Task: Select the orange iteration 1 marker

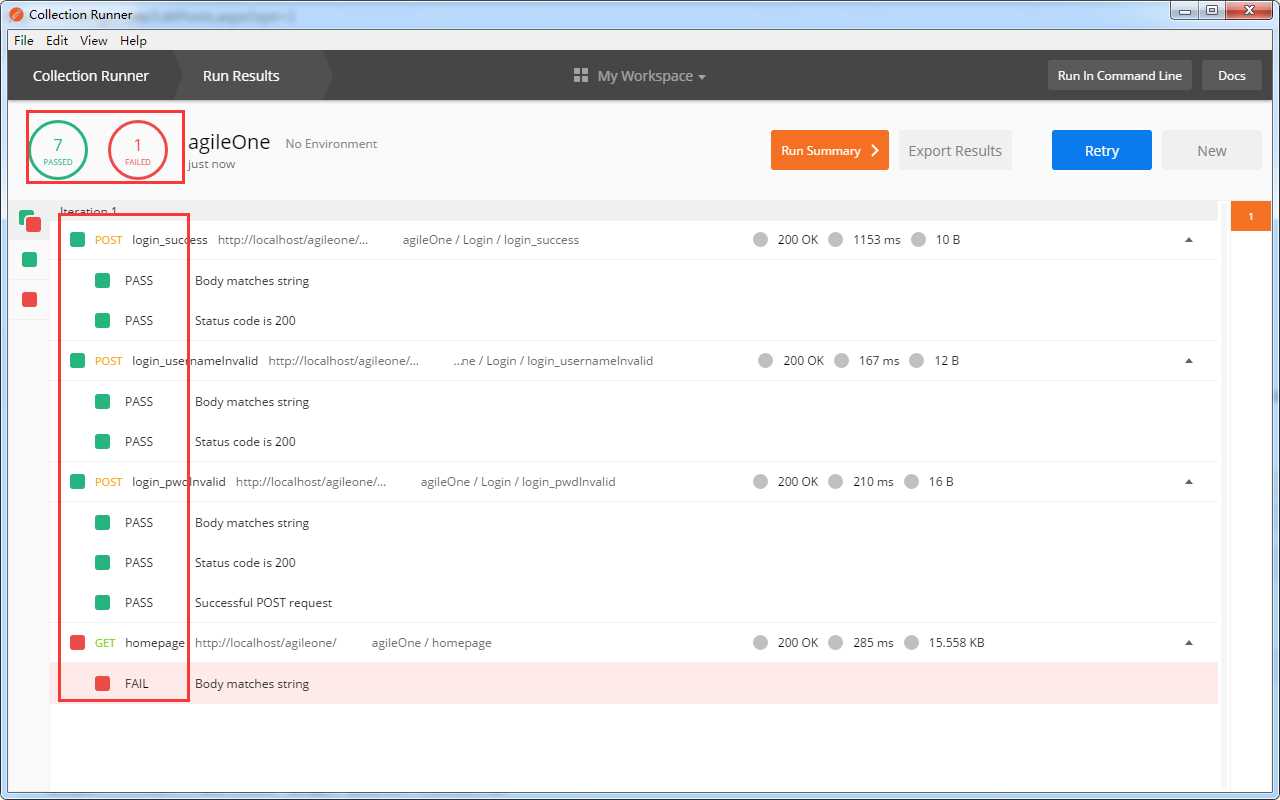Action: pos(1249,216)
